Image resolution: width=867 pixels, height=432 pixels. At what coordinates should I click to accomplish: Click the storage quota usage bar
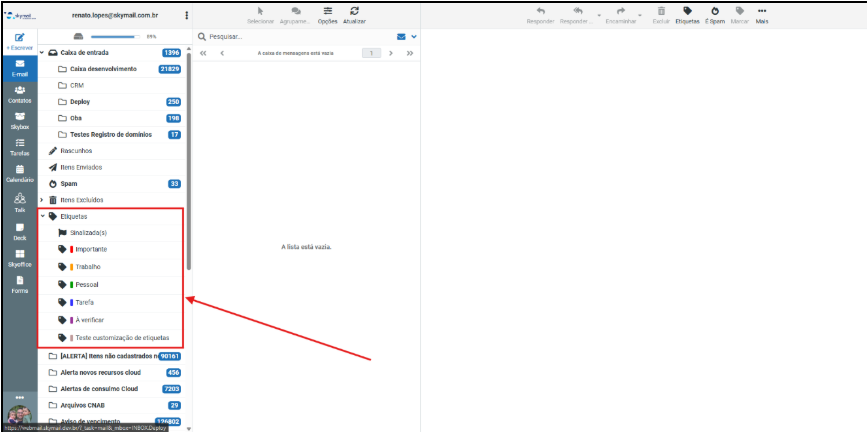point(118,36)
